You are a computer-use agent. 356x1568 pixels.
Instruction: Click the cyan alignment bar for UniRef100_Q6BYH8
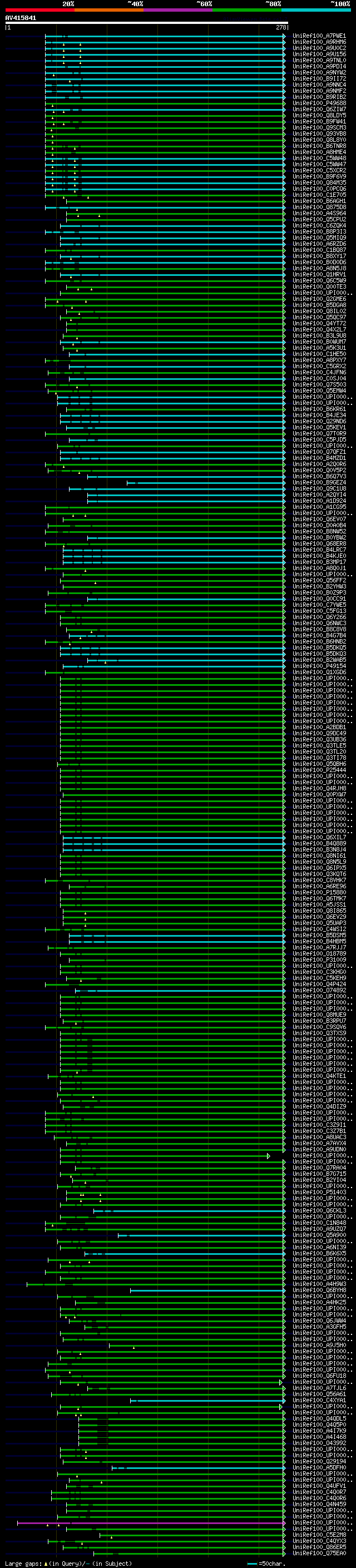[x=207, y=1290]
